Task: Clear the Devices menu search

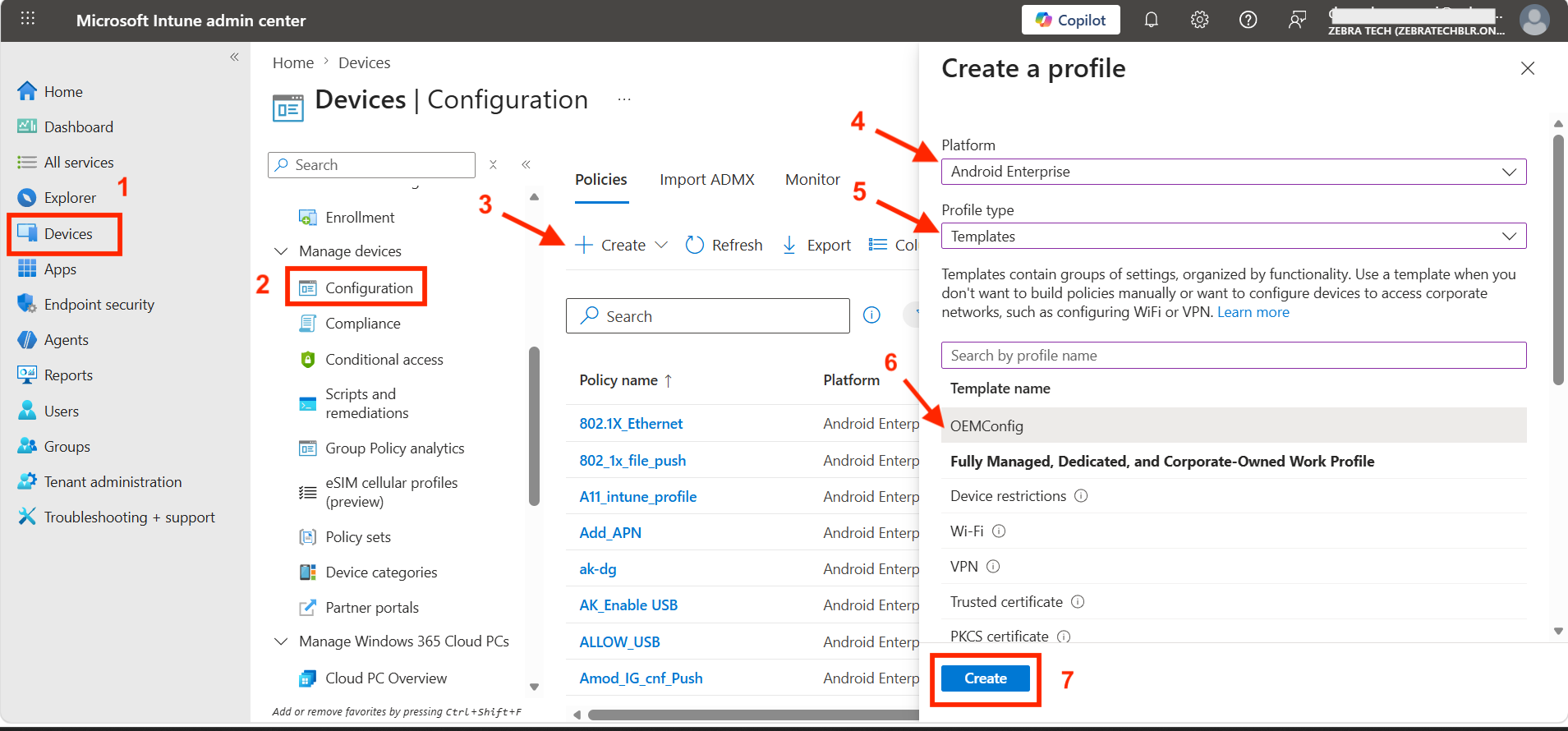Action: click(x=493, y=164)
